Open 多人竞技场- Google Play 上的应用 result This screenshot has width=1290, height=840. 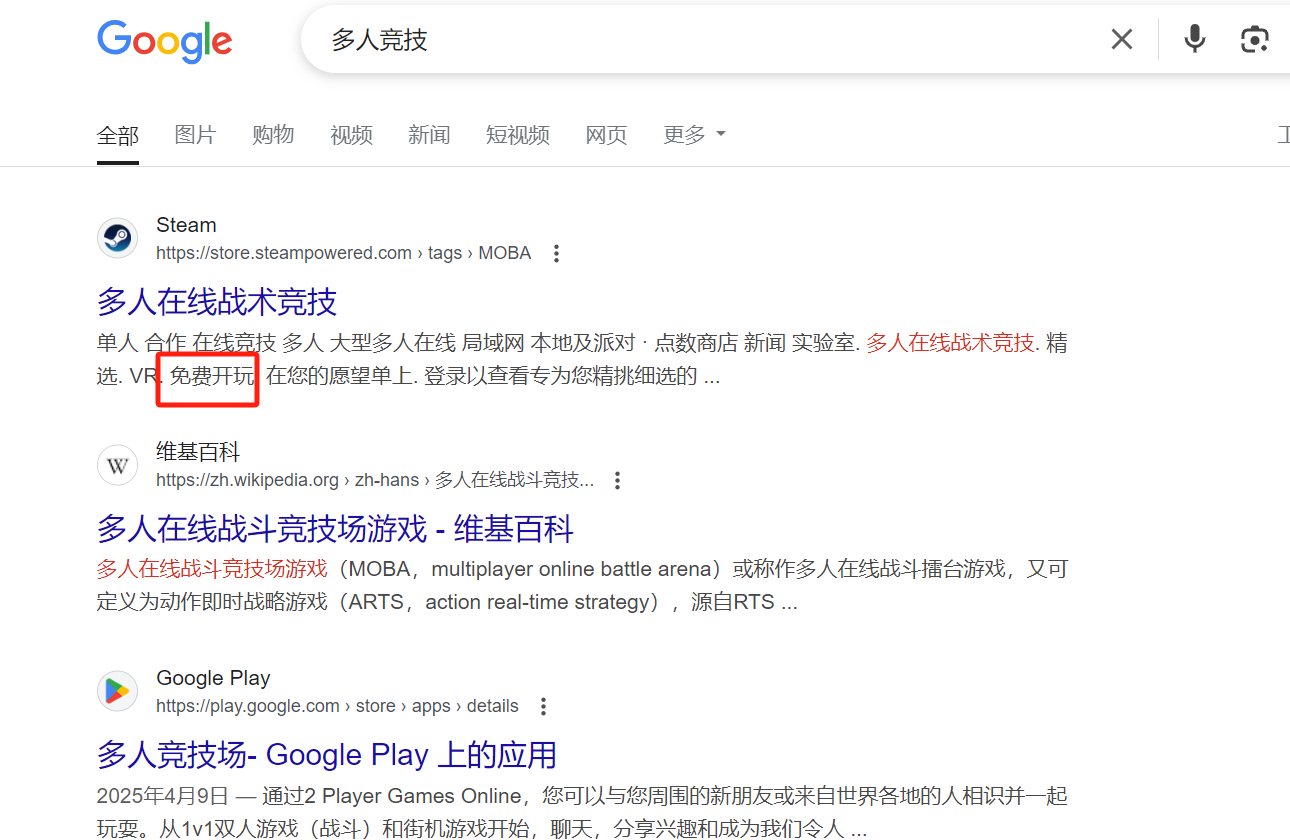pyautogui.click(x=327, y=754)
